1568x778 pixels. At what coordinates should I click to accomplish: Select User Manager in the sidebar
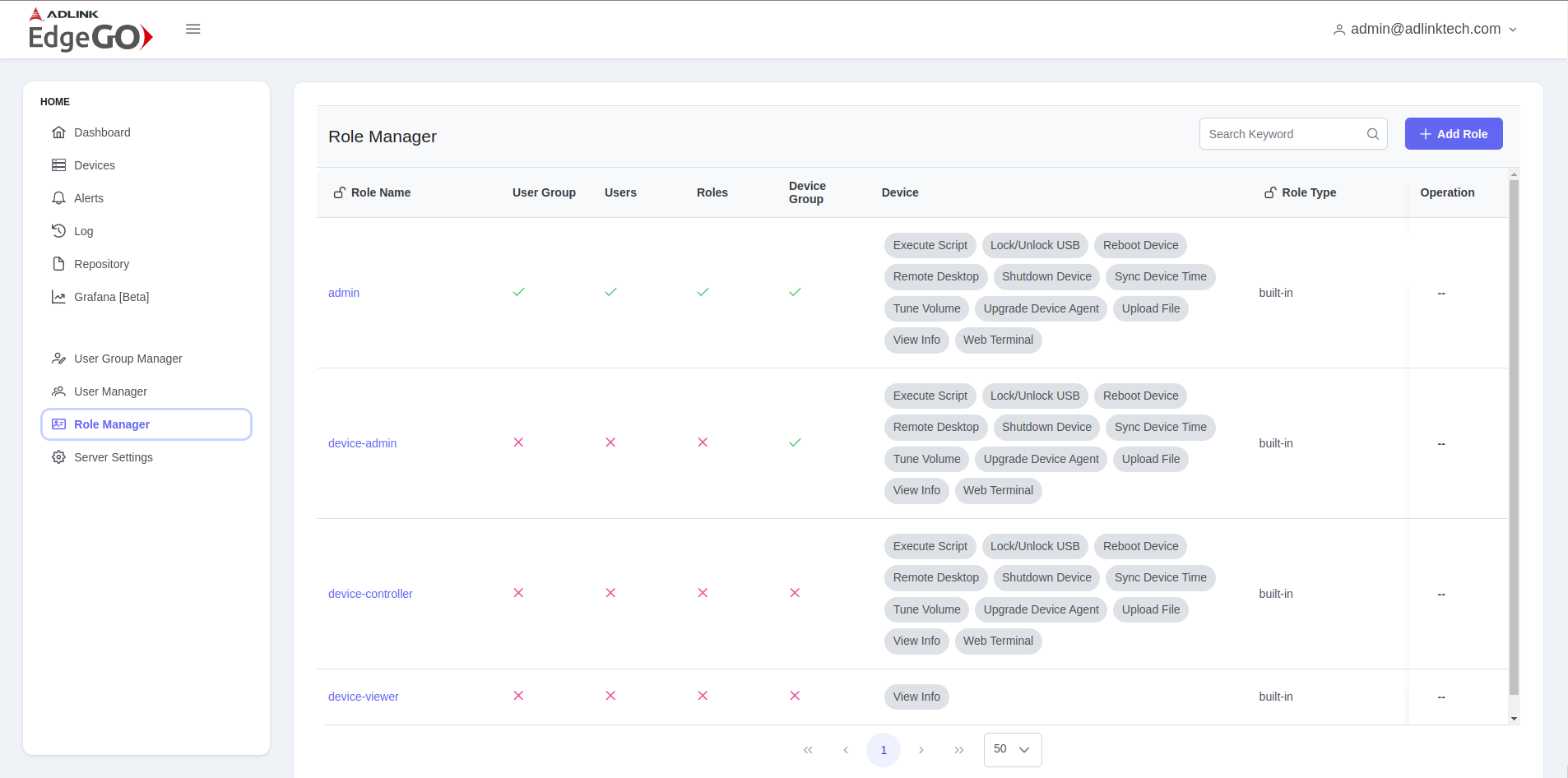[x=110, y=391]
